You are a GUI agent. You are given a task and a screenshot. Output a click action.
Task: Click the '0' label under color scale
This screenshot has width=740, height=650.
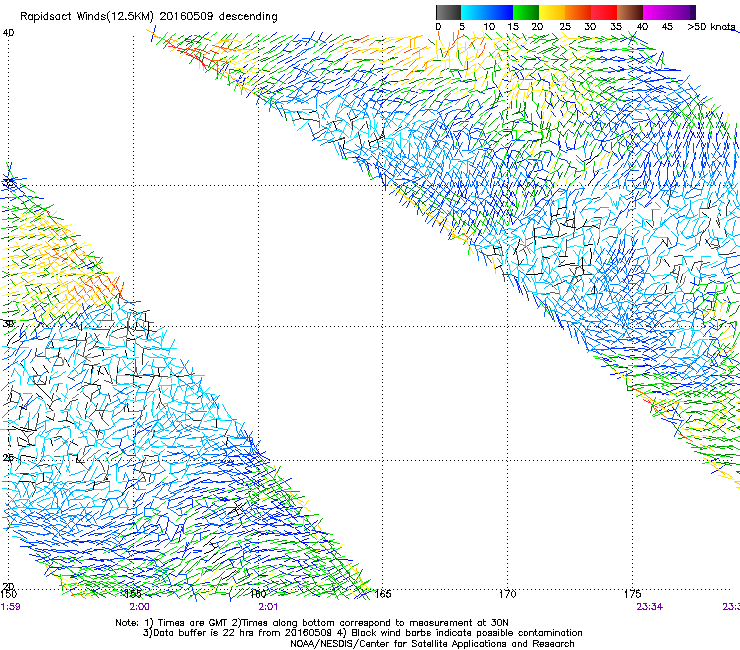click(438, 27)
